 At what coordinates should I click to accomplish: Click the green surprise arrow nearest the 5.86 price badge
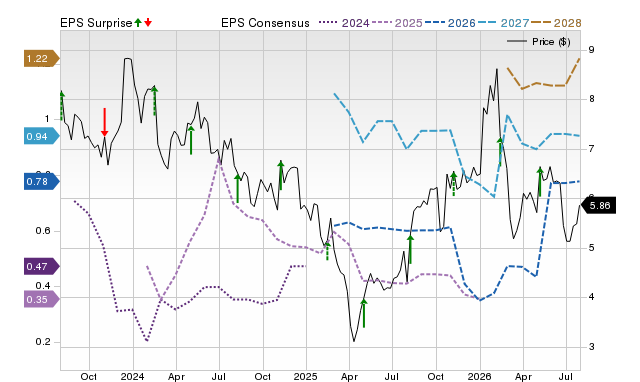[x=540, y=182]
